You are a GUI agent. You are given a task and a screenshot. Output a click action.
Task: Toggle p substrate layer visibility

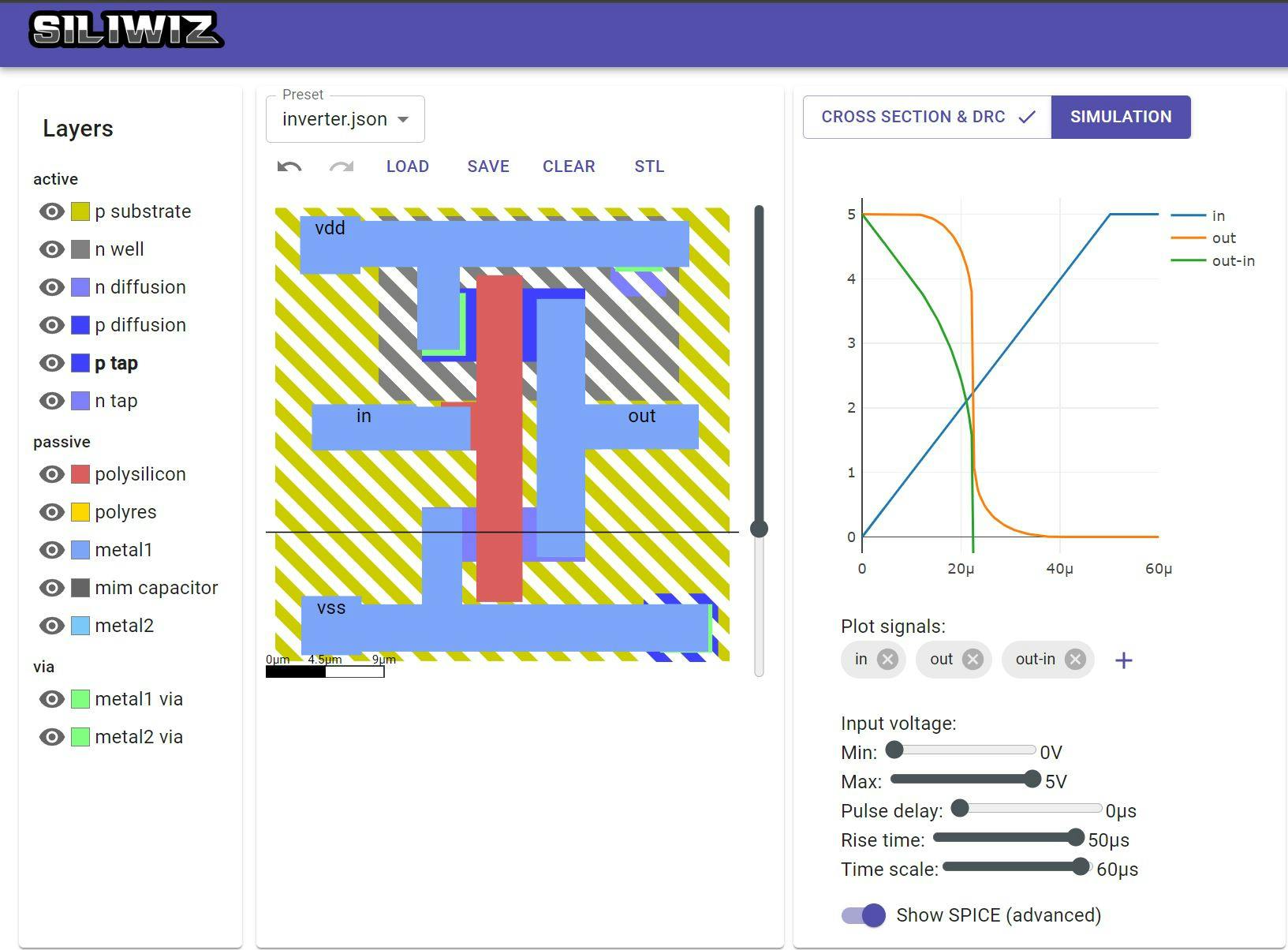51,211
